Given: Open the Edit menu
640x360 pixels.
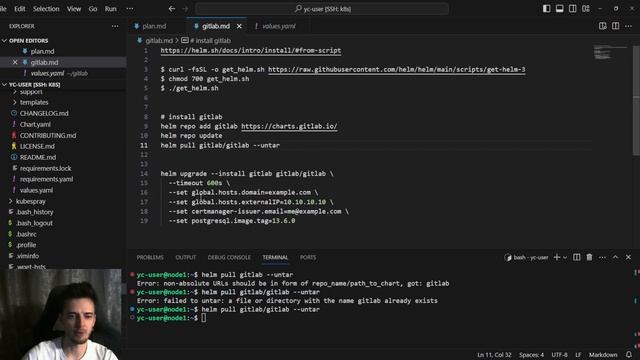Looking at the screenshot, I should click(x=20, y=9).
